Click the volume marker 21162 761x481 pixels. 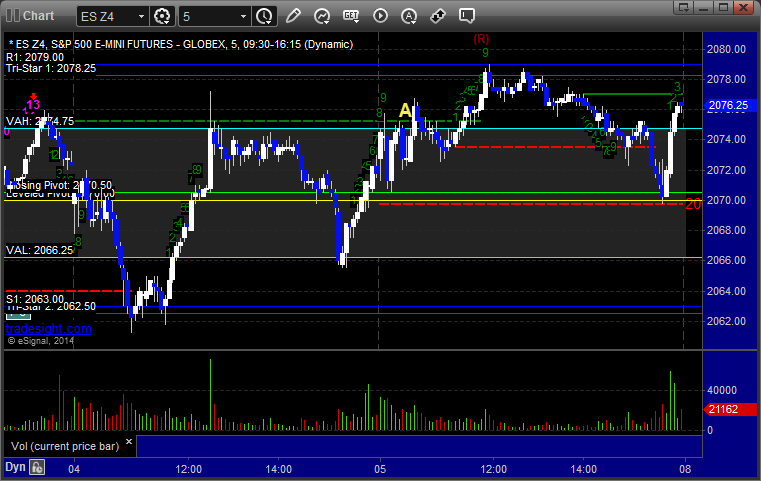point(729,409)
